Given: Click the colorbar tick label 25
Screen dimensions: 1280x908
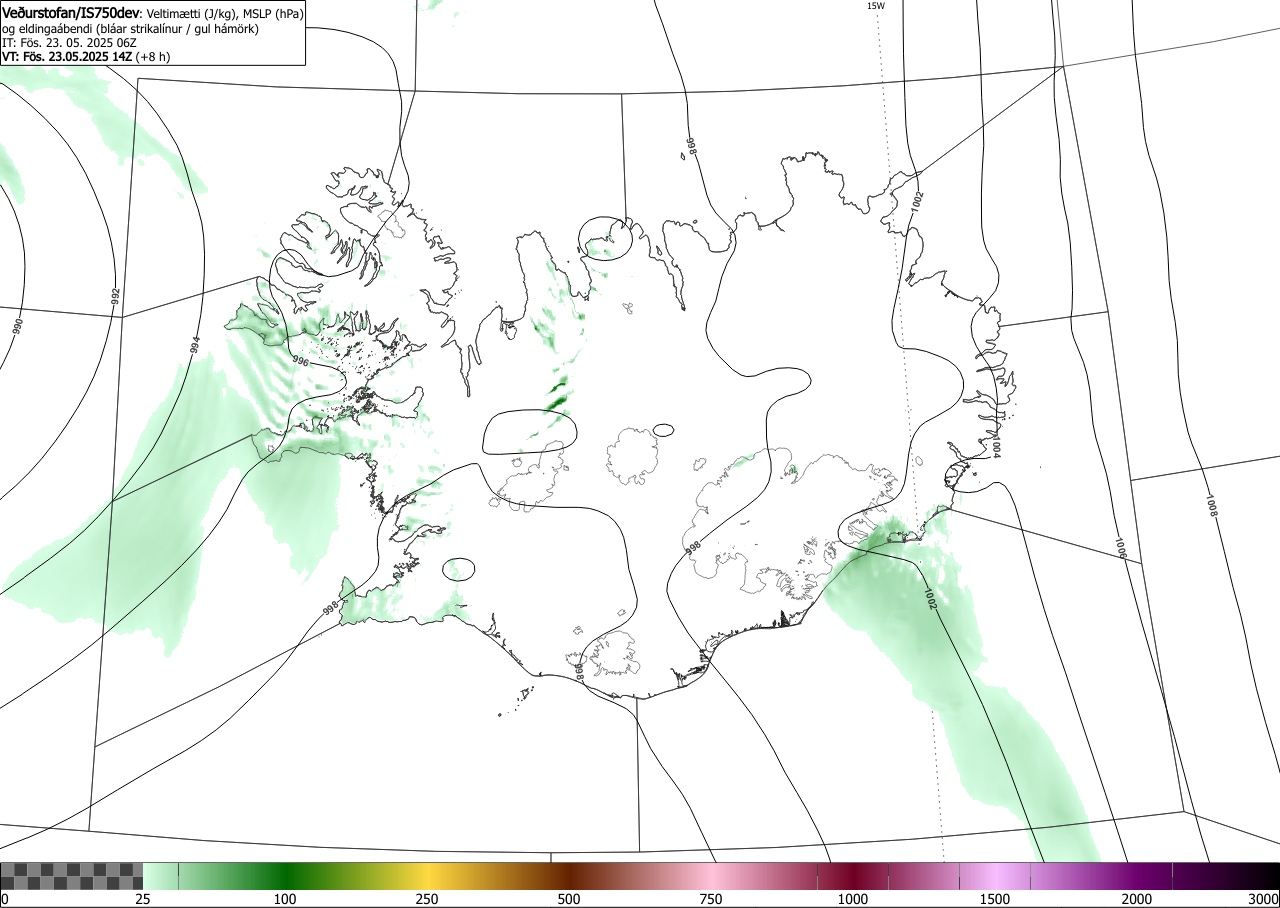Looking at the screenshot, I should pyautogui.click(x=143, y=899).
